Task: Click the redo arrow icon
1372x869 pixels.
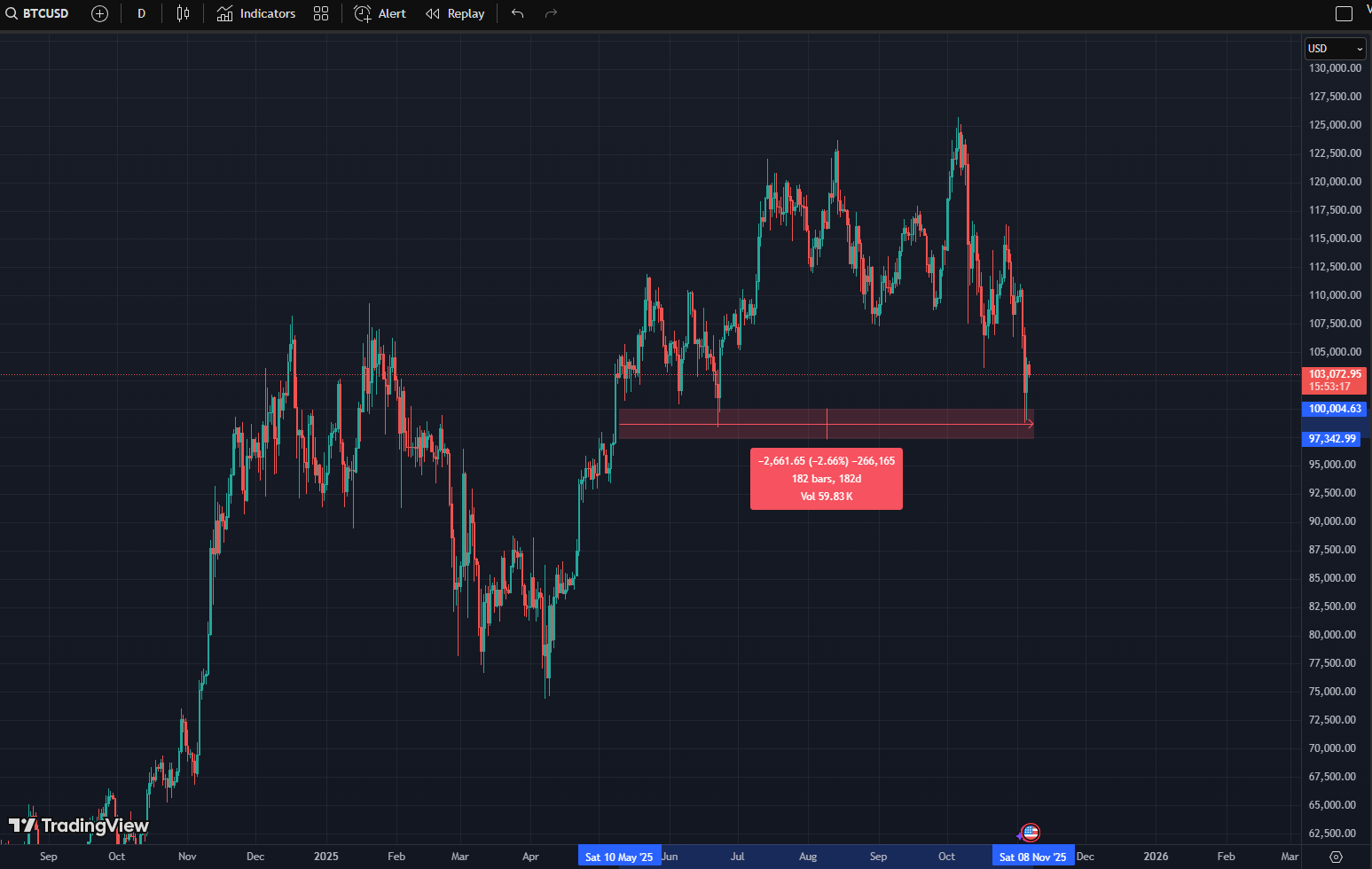Action: [x=551, y=13]
